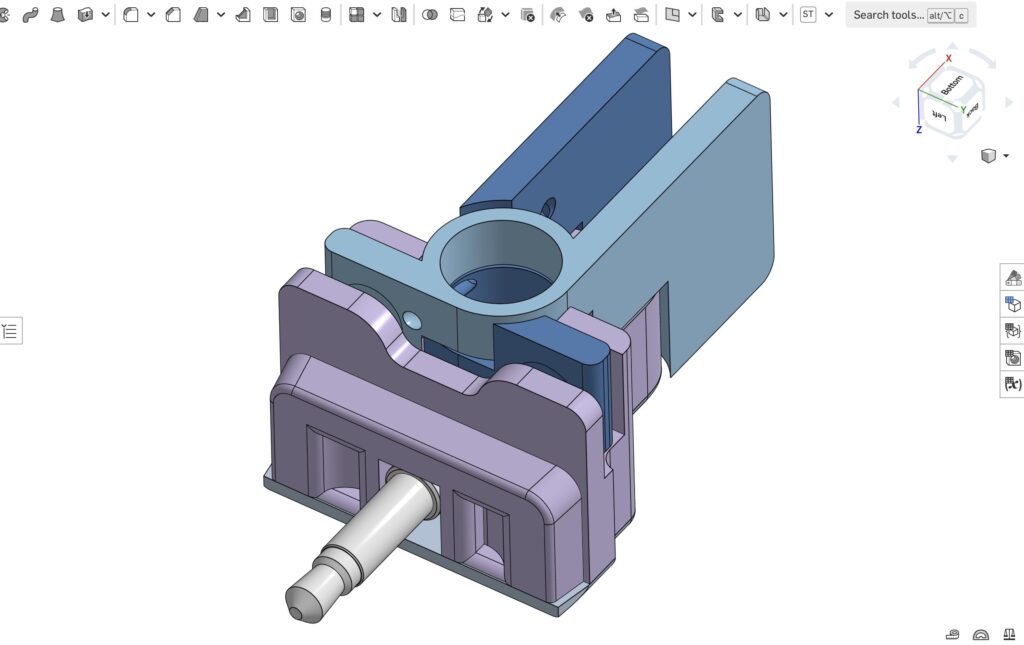
Task: Click the Bottom face of view cube
Action: [951, 84]
